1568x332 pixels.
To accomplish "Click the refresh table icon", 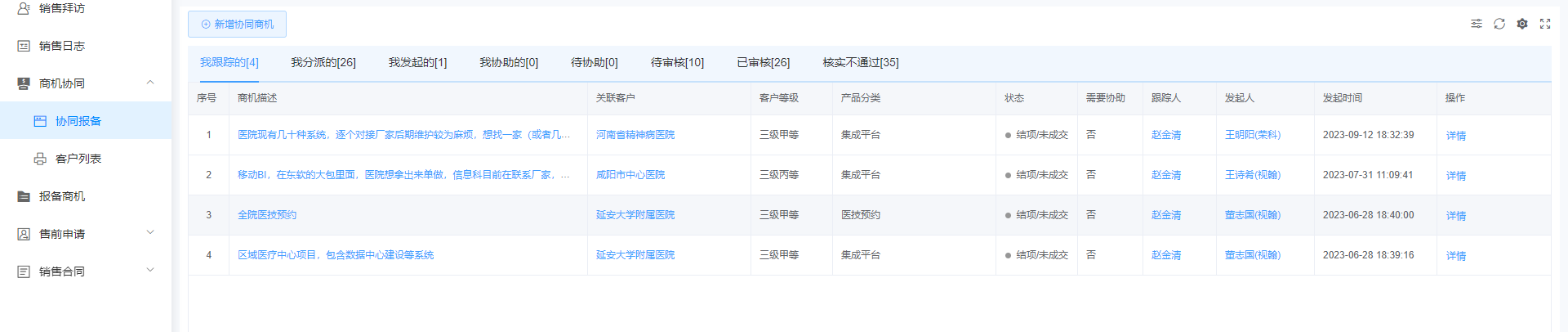I will [x=1499, y=24].
